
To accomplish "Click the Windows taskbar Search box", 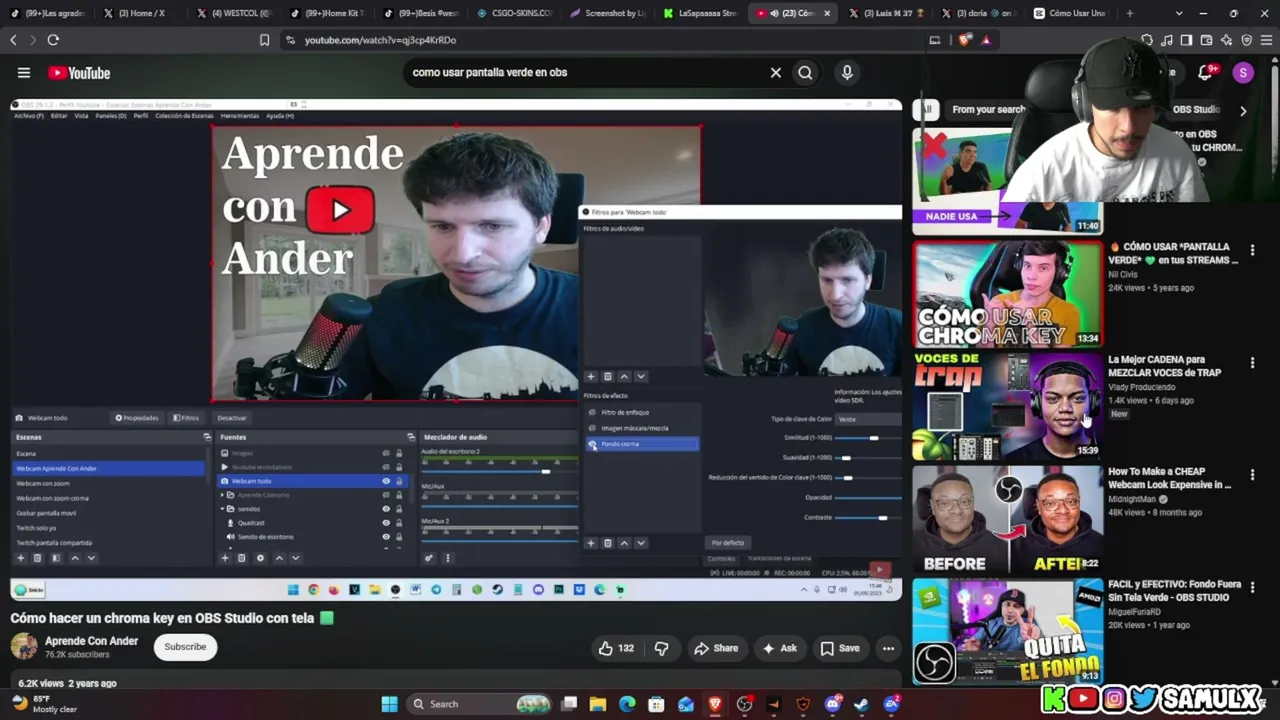I will click(x=478, y=704).
